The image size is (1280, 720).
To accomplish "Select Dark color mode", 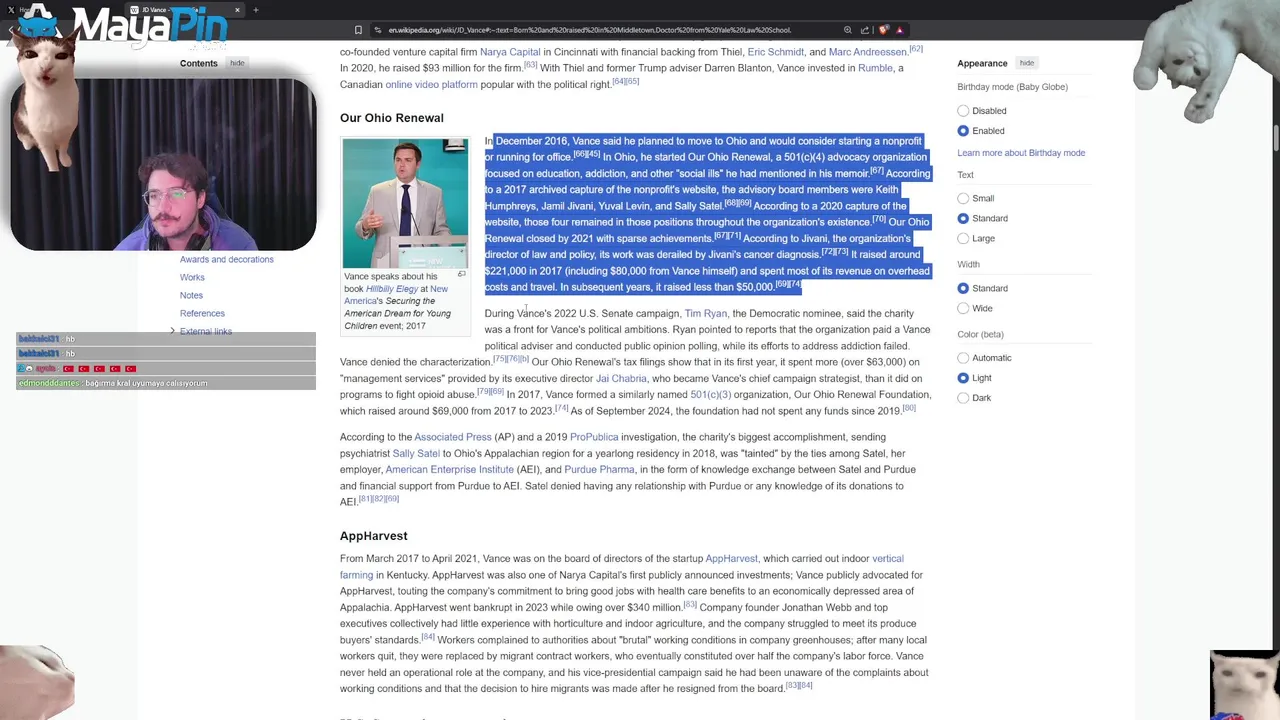I will coord(963,398).
